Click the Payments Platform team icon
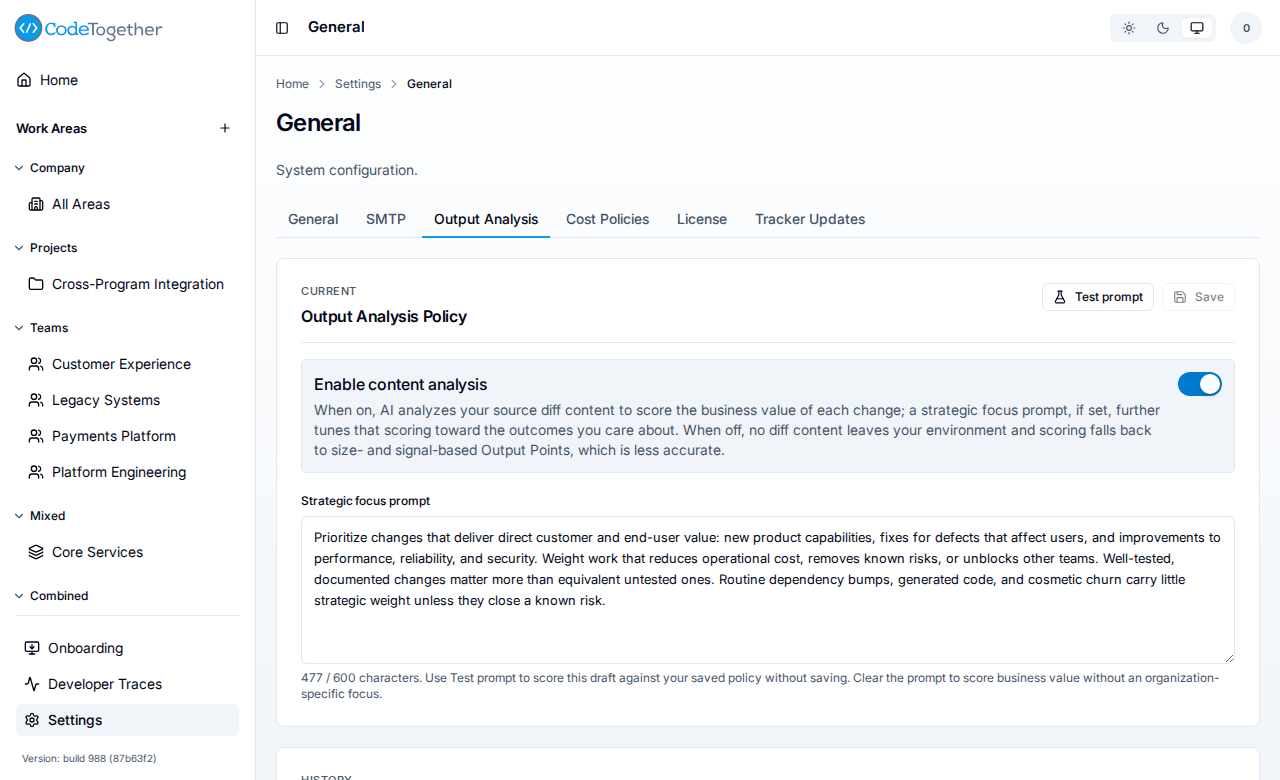The image size is (1280, 780). [x=36, y=436]
